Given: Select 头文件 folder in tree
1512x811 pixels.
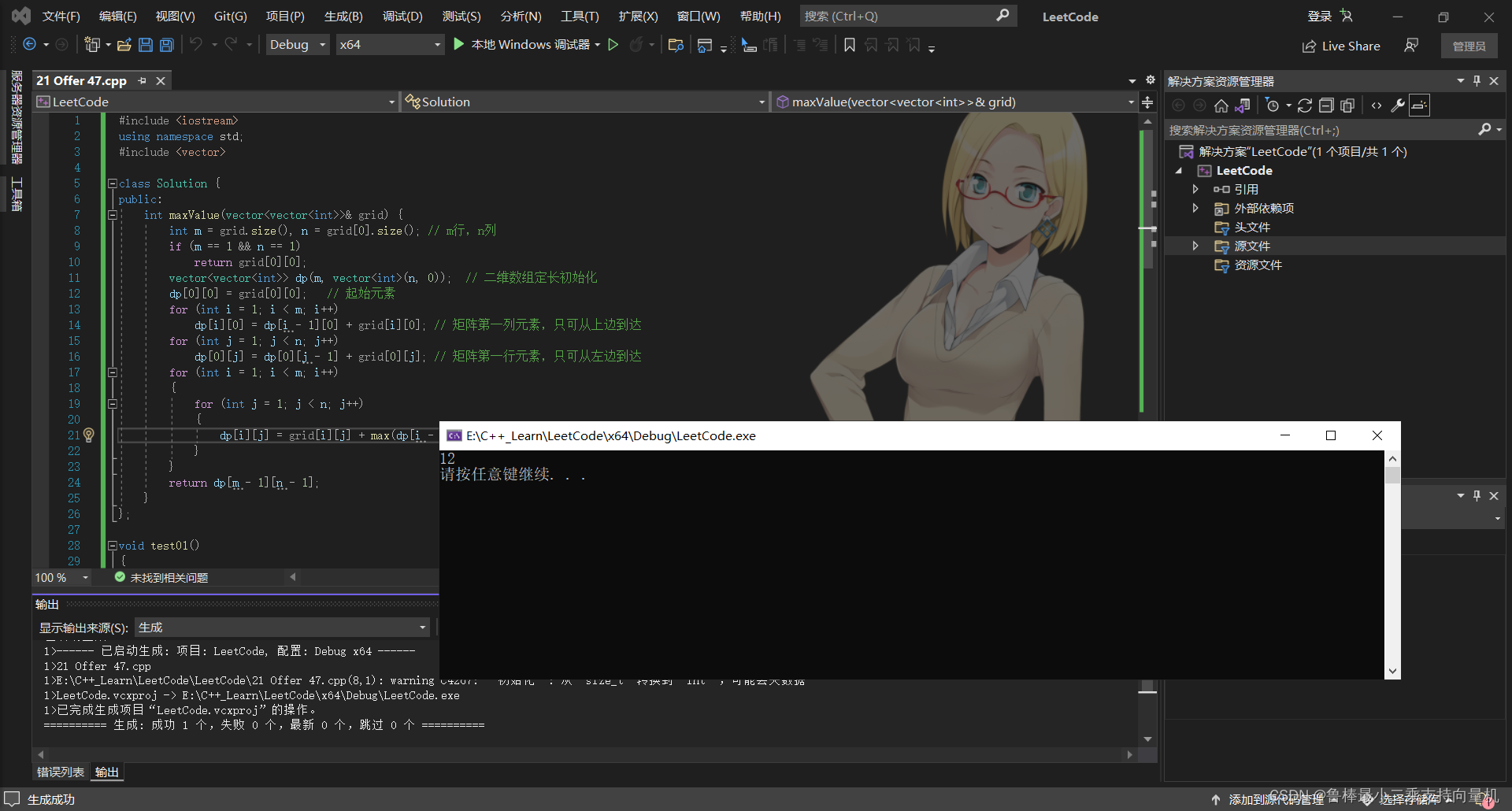Looking at the screenshot, I should point(1251,227).
